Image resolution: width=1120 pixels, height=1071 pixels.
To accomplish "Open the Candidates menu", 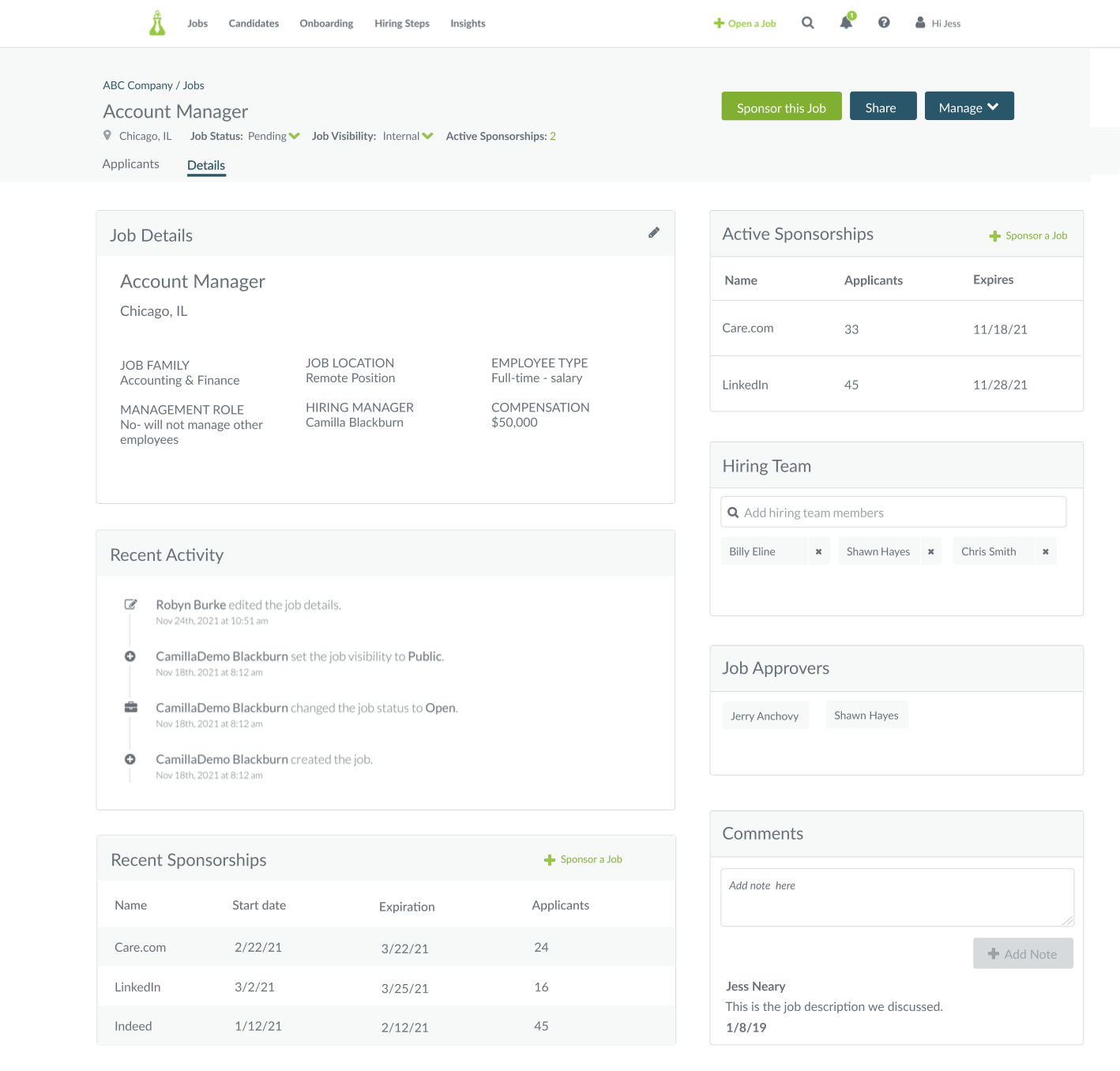I will (x=254, y=24).
